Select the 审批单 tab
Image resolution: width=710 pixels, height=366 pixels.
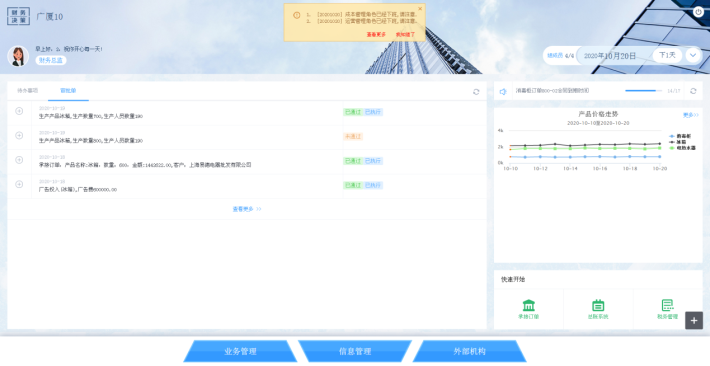point(68,91)
